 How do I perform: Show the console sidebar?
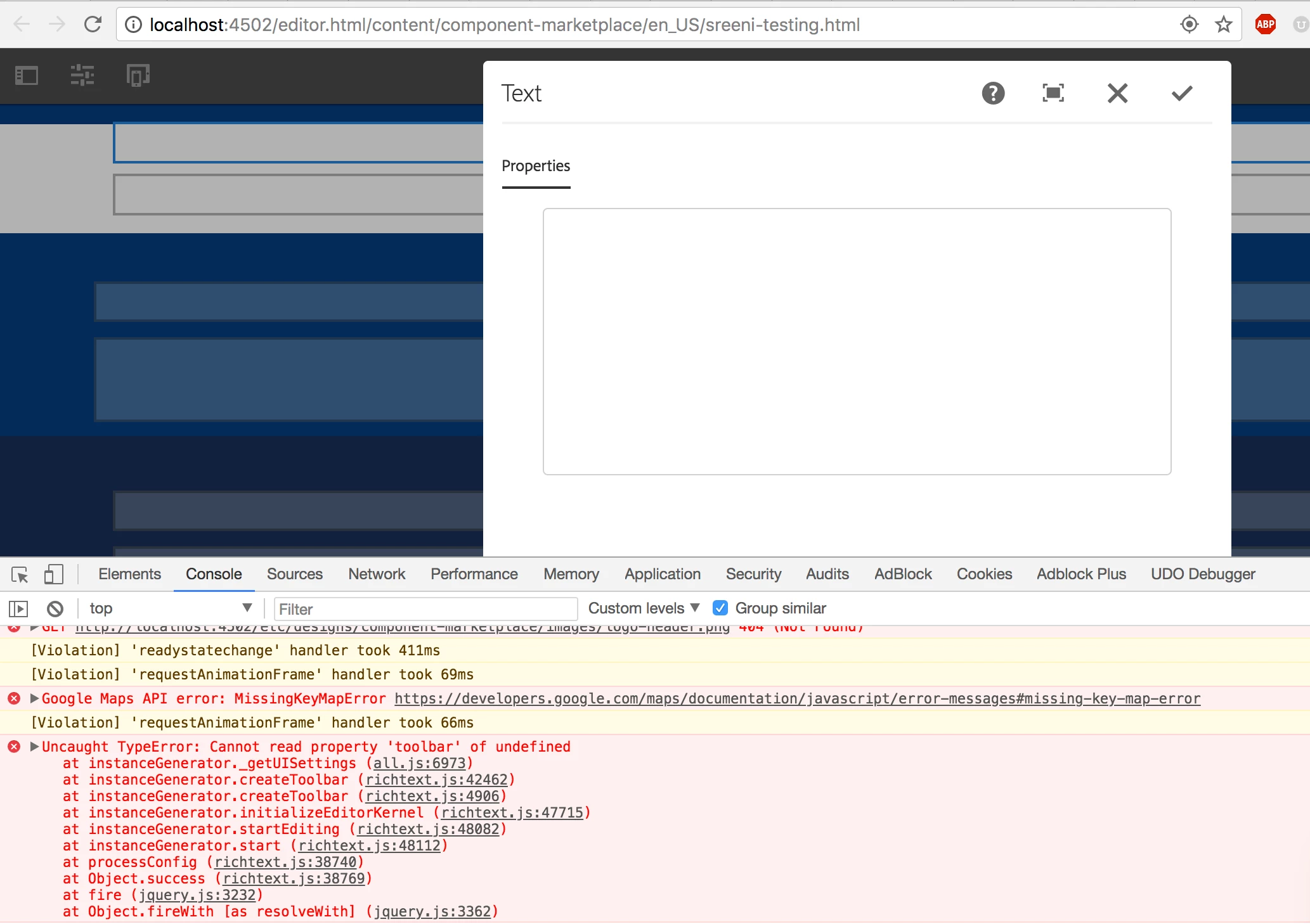tap(18, 609)
